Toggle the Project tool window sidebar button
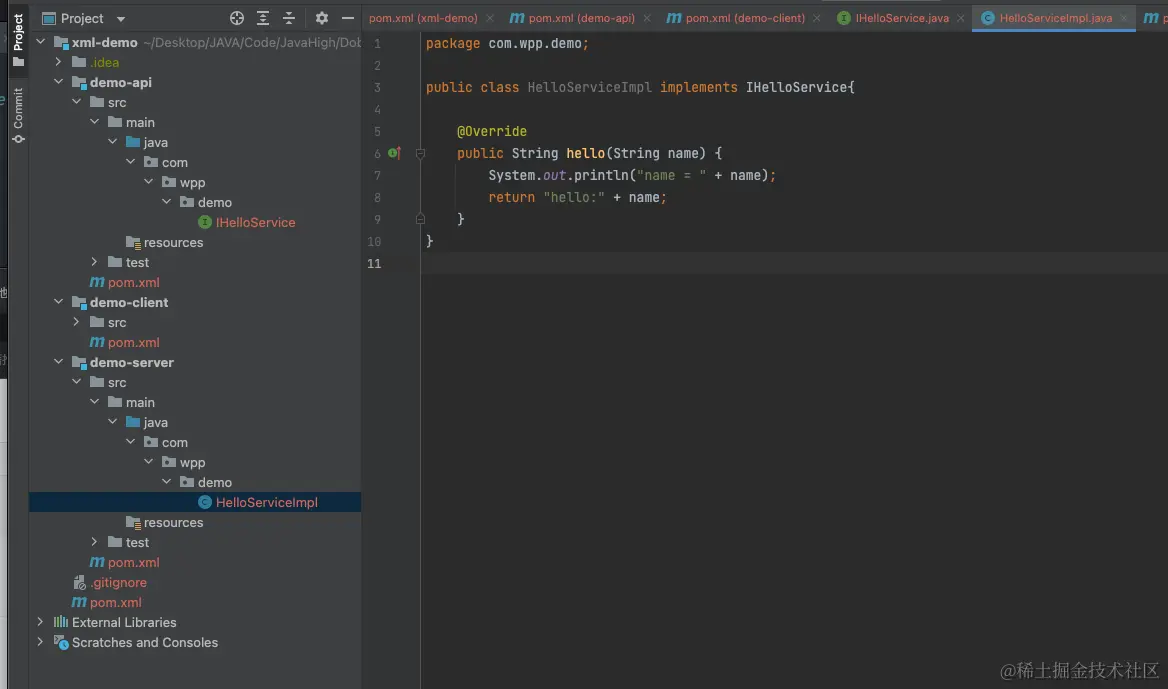The height and width of the screenshot is (689, 1168). click(x=18, y=38)
